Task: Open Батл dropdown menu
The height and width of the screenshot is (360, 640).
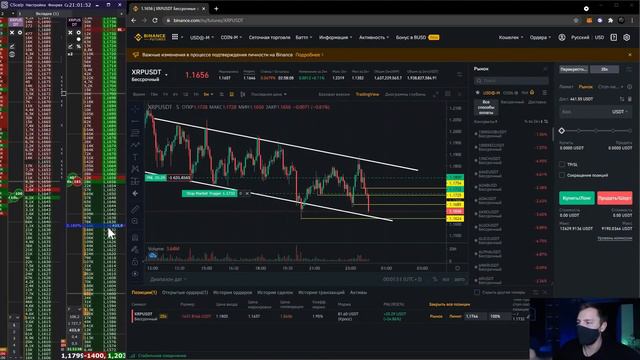Action: click(304, 37)
